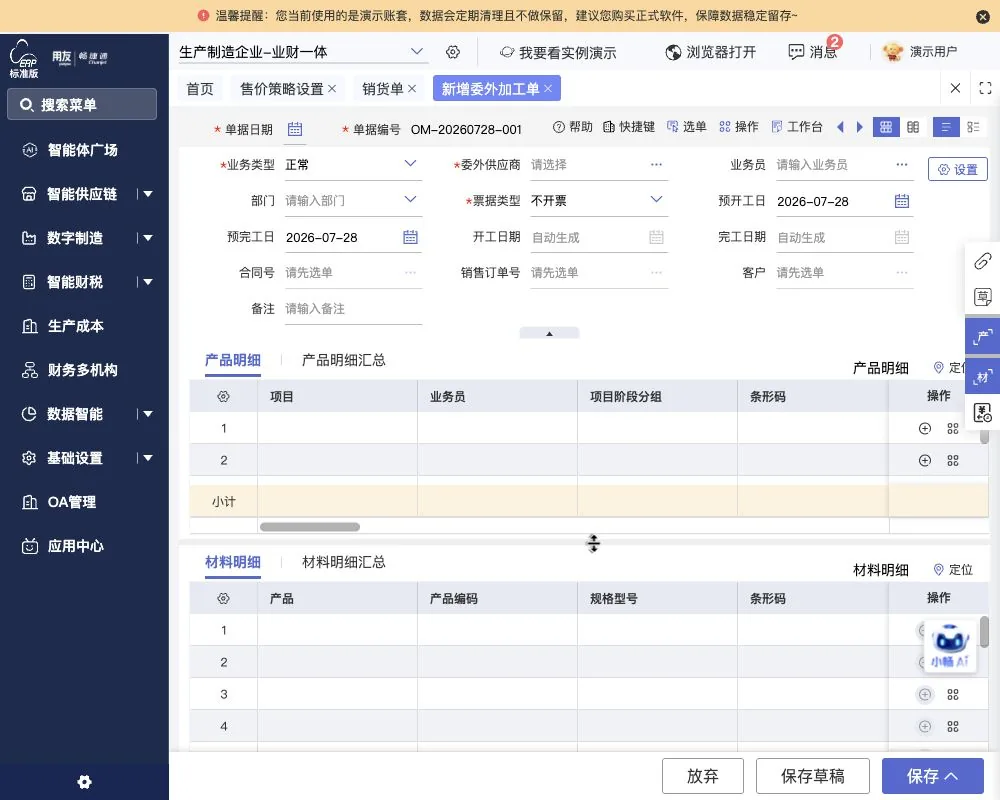This screenshot has width=1000, height=800.
Task: Open 票据类型 dropdown
Action: pyautogui.click(x=656, y=200)
